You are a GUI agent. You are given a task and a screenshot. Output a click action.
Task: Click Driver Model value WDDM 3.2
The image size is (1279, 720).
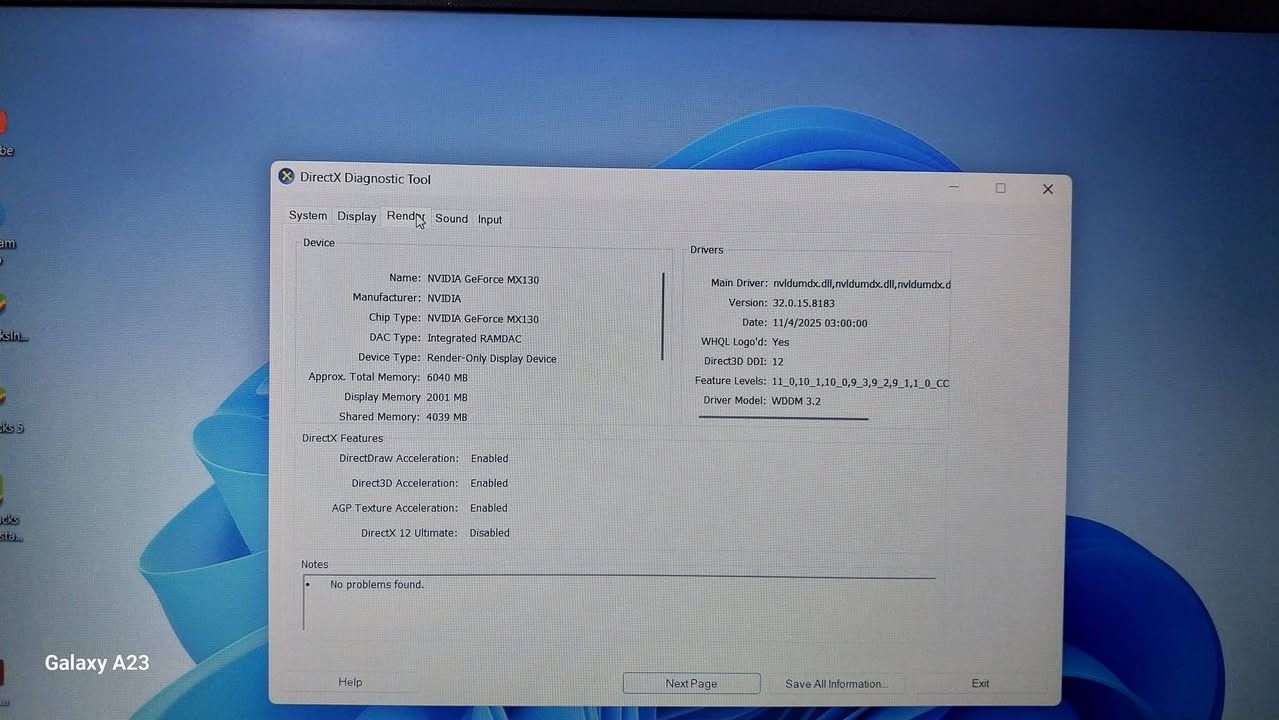pos(796,401)
